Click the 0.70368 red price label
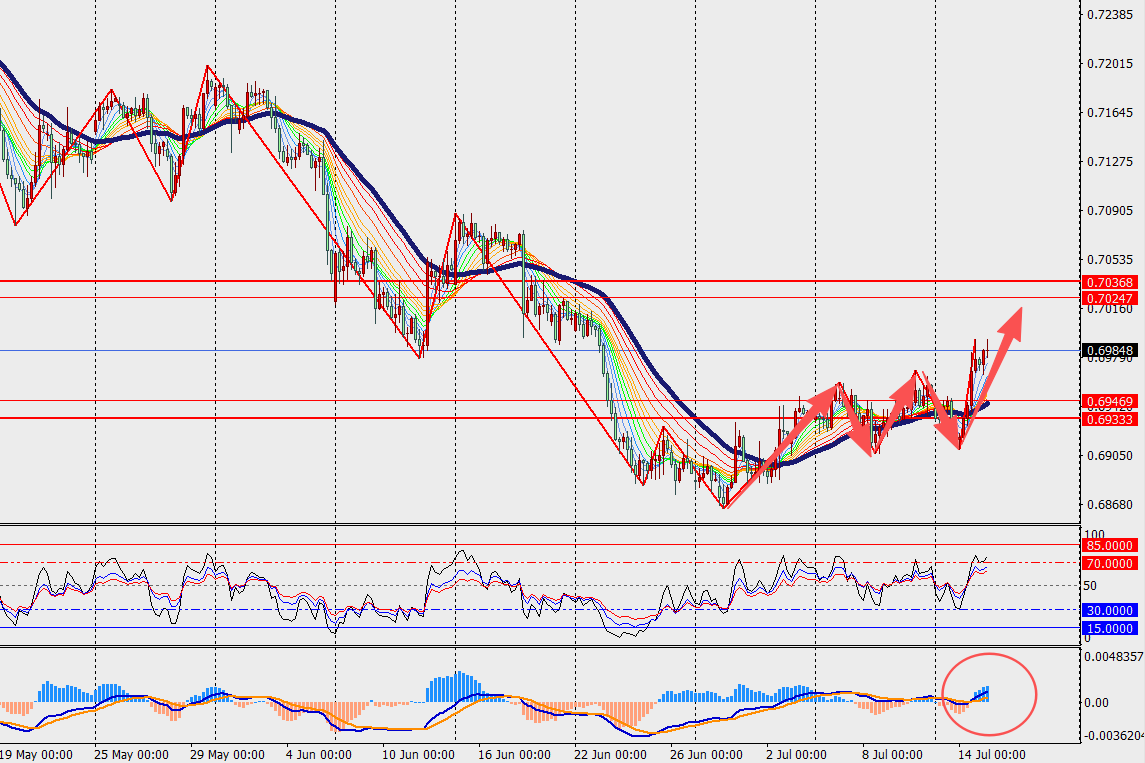Viewport: 1145px width, 763px height. point(1109,283)
